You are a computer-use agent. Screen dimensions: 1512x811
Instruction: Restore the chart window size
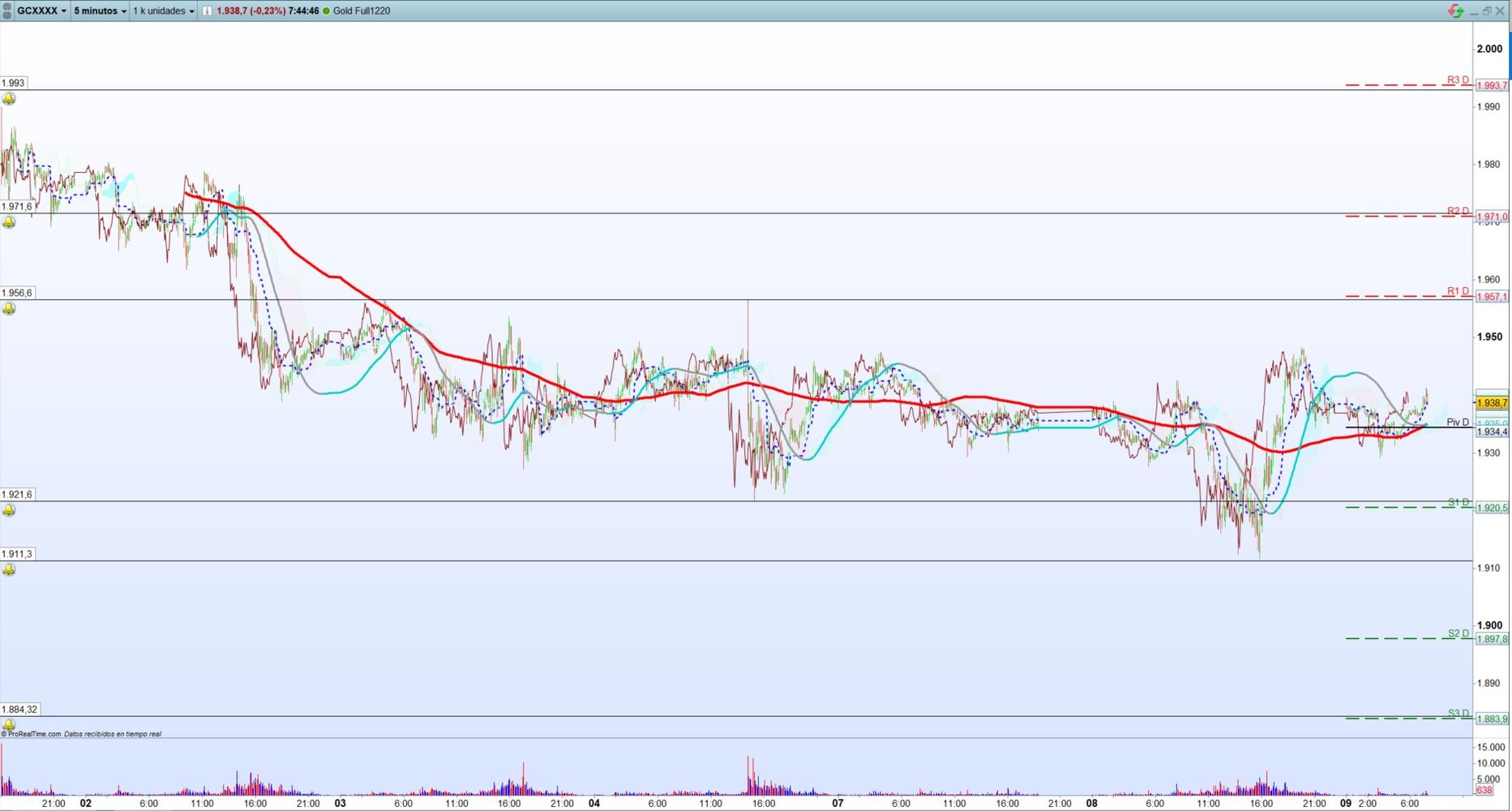tap(1487, 11)
